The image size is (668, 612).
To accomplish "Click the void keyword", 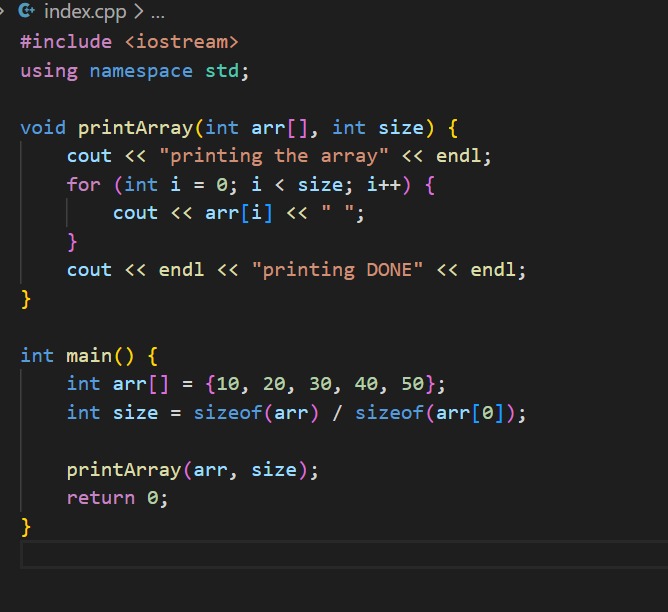I will pyautogui.click(x=43, y=128).
